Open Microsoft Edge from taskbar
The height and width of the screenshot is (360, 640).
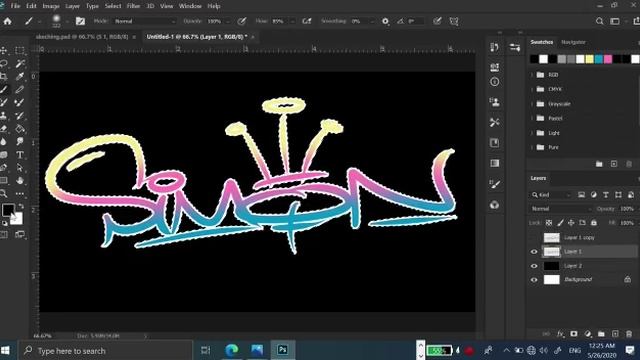click(x=232, y=350)
